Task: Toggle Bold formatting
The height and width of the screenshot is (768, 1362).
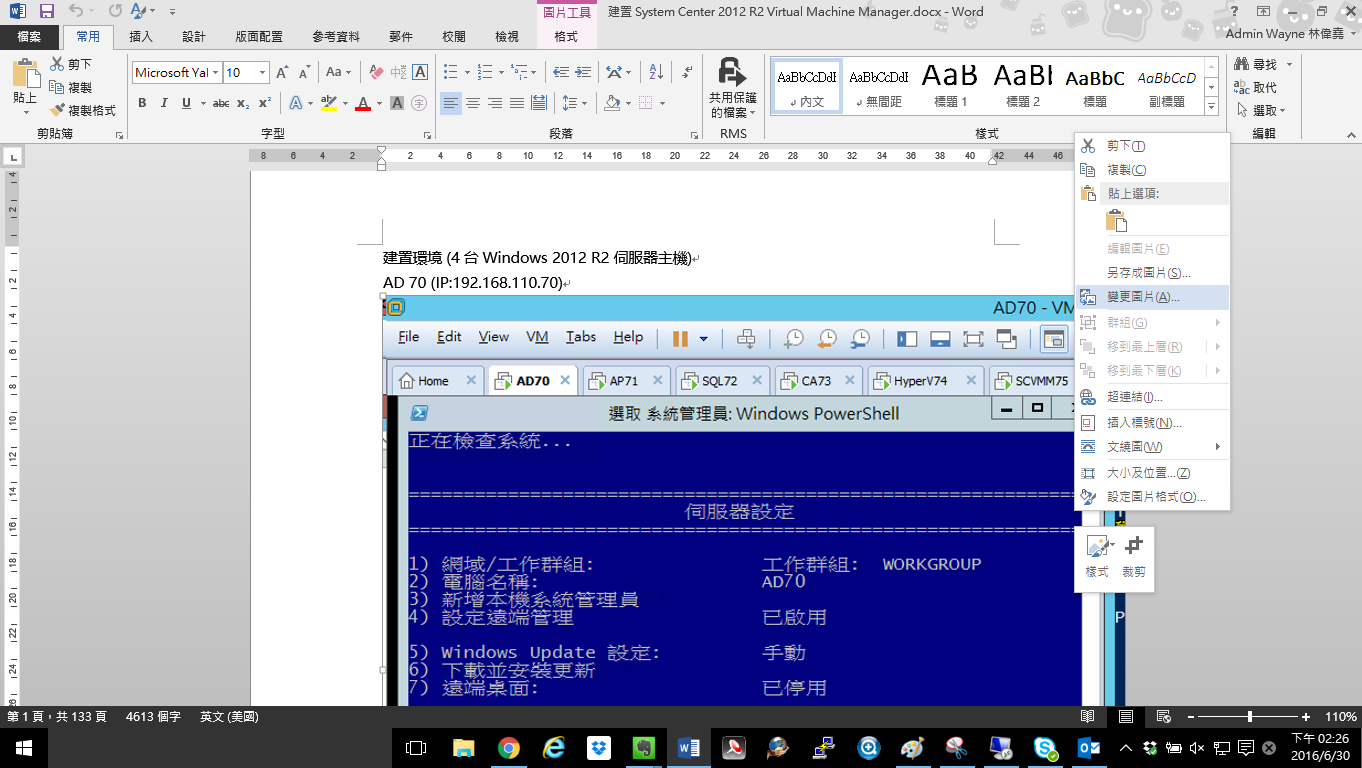Action: point(142,103)
